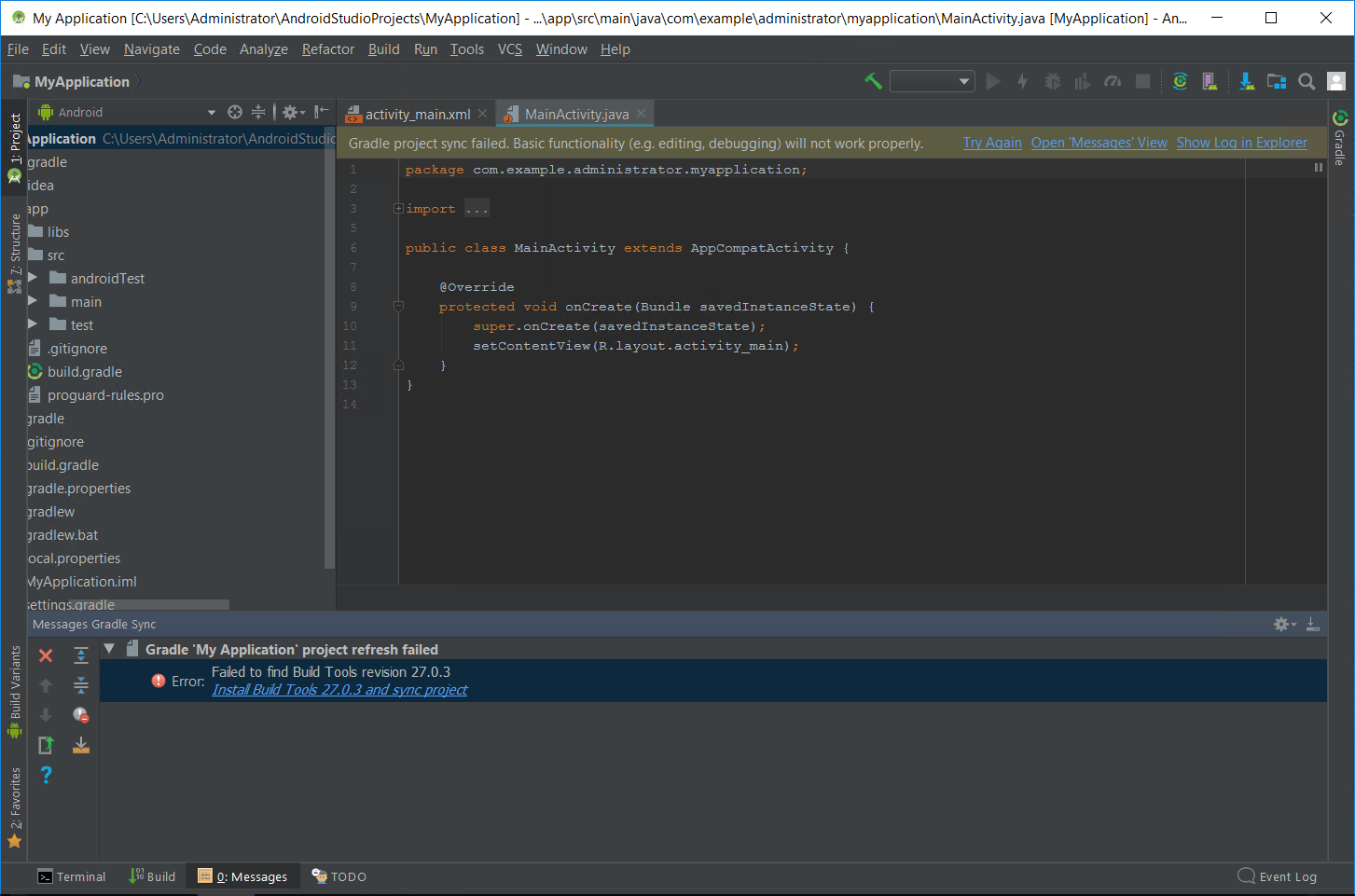Open the Build menu
Image resolution: width=1355 pixels, height=896 pixels.
(x=383, y=49)
